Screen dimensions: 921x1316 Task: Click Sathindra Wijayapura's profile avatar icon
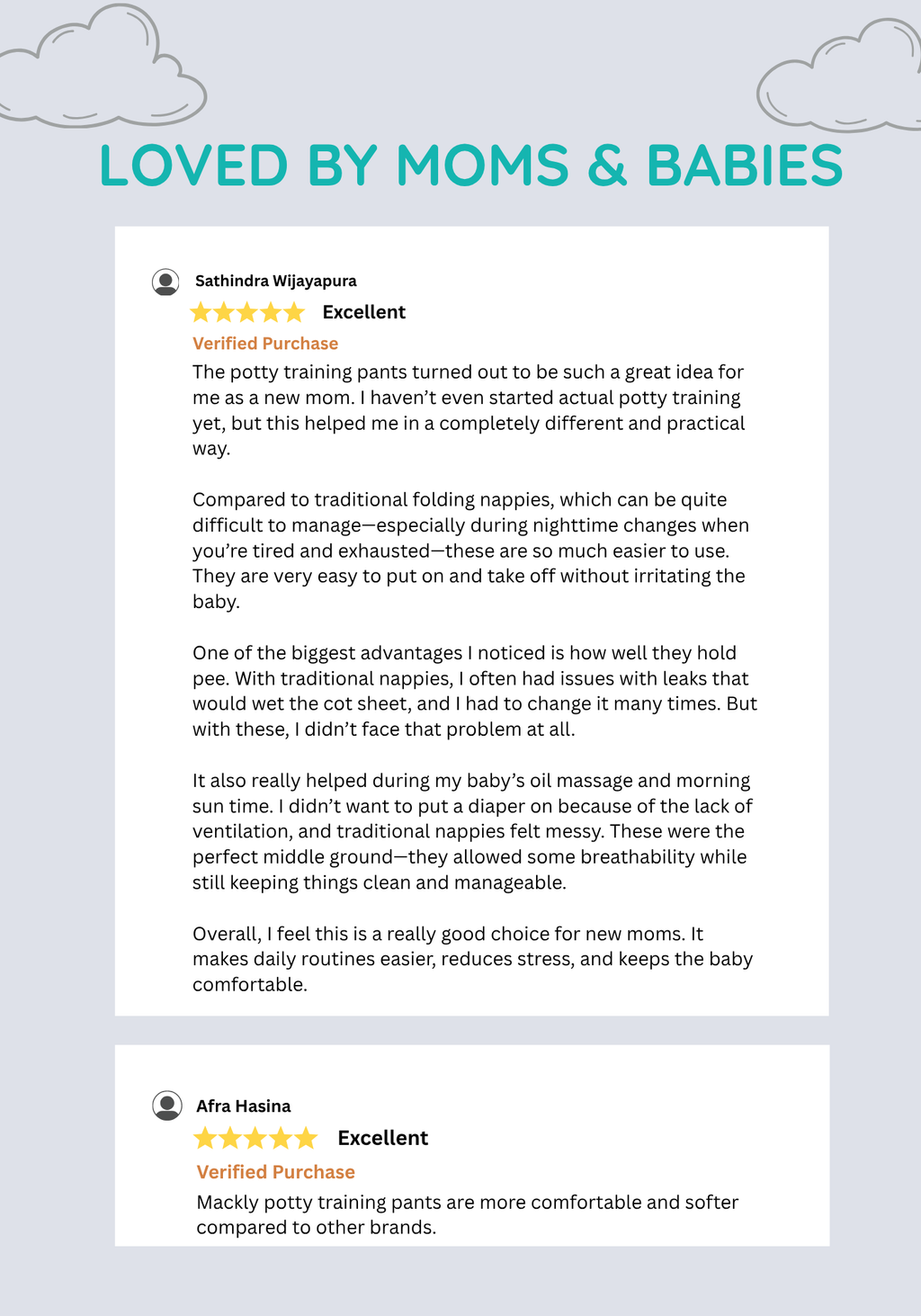pos(165,282)
